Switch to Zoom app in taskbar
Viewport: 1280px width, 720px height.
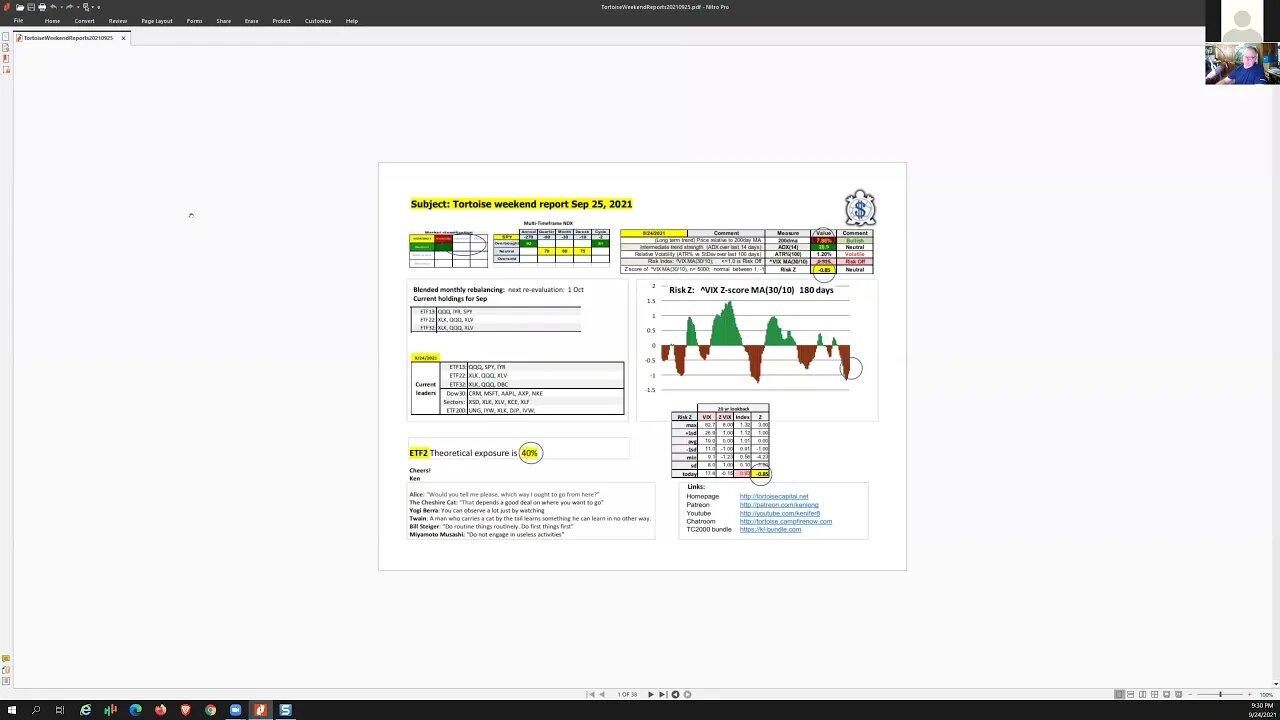235,710
